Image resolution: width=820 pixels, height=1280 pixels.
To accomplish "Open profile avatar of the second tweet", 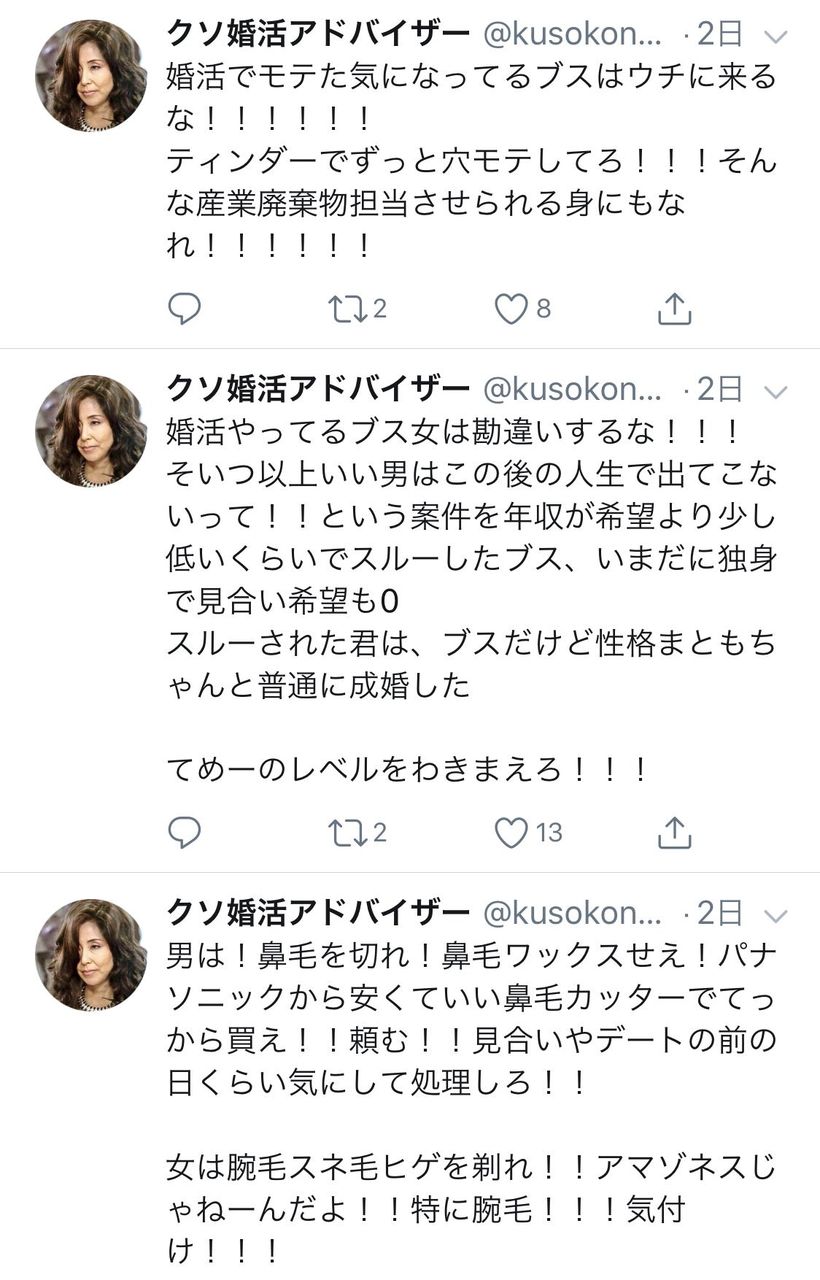I will (91, 430).
